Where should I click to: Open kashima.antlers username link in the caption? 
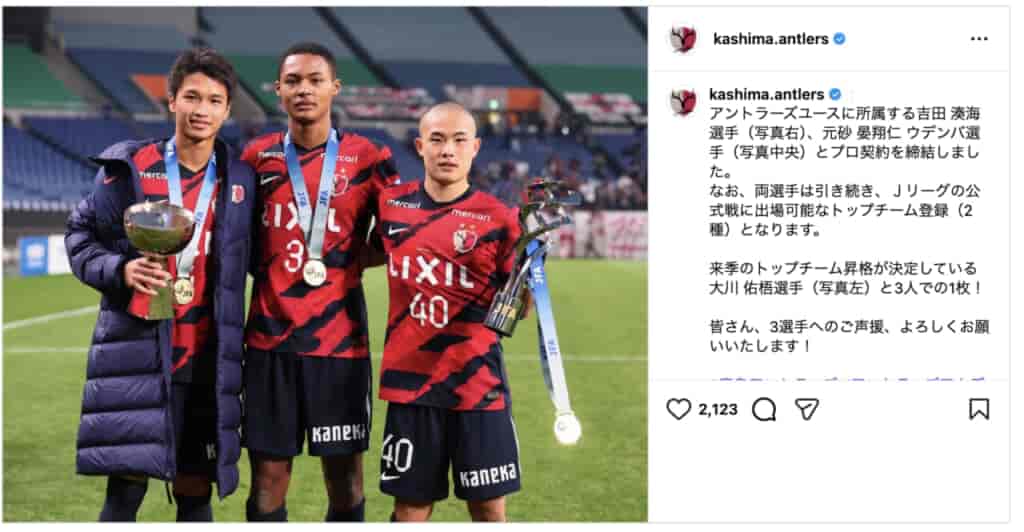[x=767, y=95]
